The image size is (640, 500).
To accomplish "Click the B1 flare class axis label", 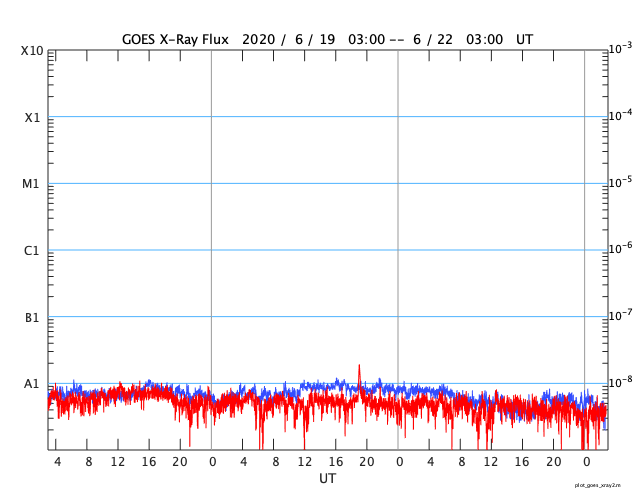I will tap(32, 318).
